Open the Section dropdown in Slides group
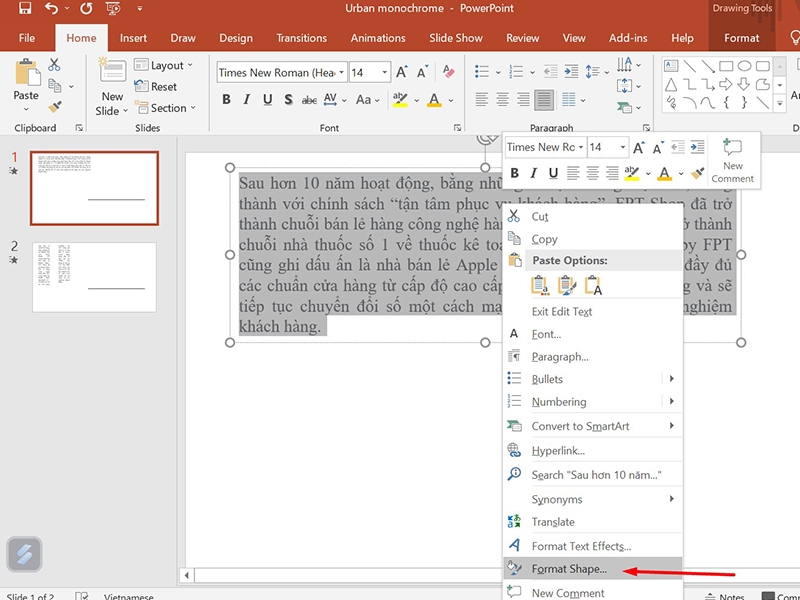 coord(165,108)
